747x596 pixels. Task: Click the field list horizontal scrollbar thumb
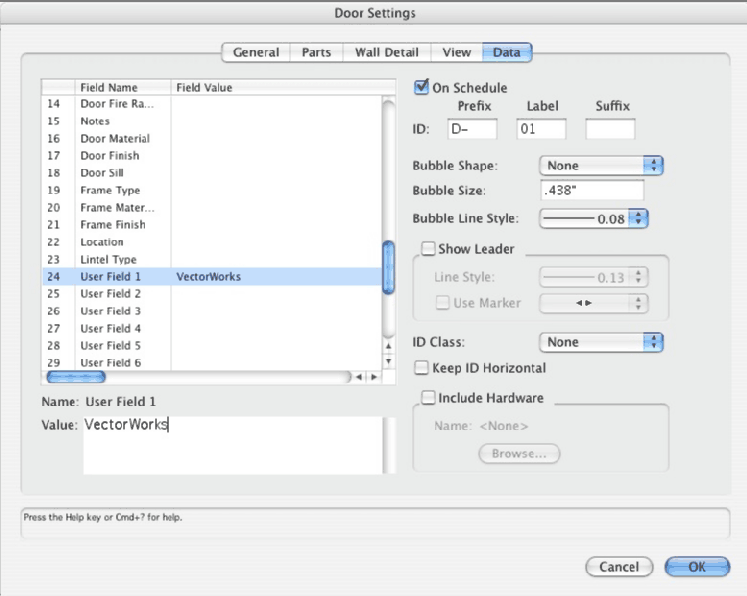[70, 377]
